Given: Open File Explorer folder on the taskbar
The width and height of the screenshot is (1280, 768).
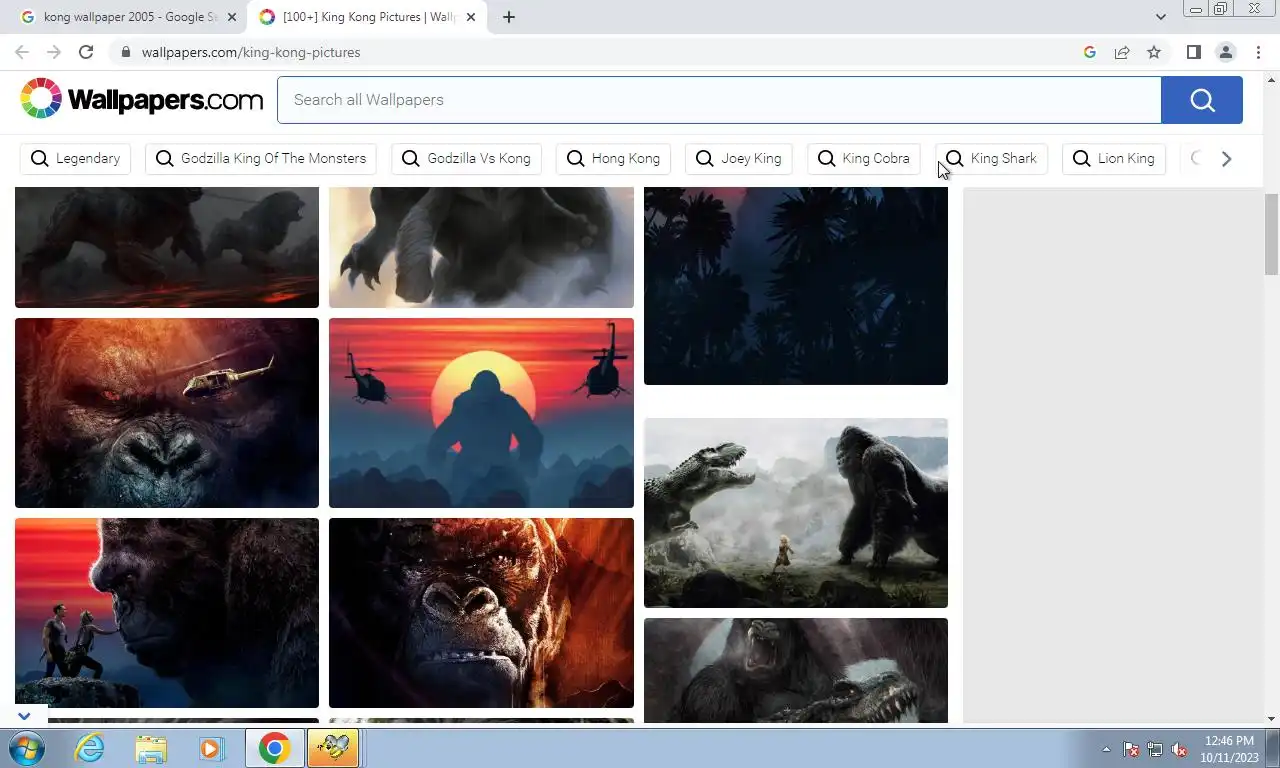Looking at the screenshot, I should tap(151, 748).
